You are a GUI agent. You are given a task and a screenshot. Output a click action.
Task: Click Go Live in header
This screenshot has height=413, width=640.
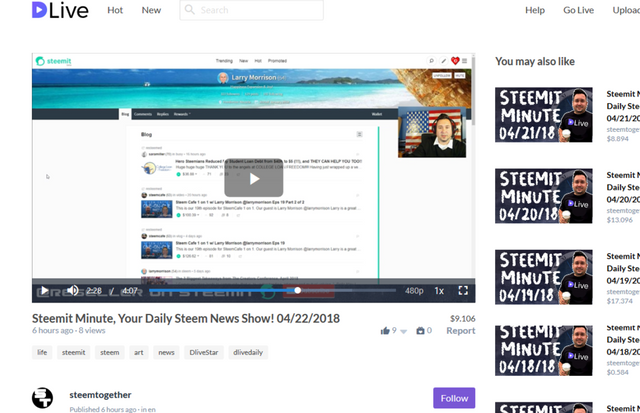[x=578, y=10]
